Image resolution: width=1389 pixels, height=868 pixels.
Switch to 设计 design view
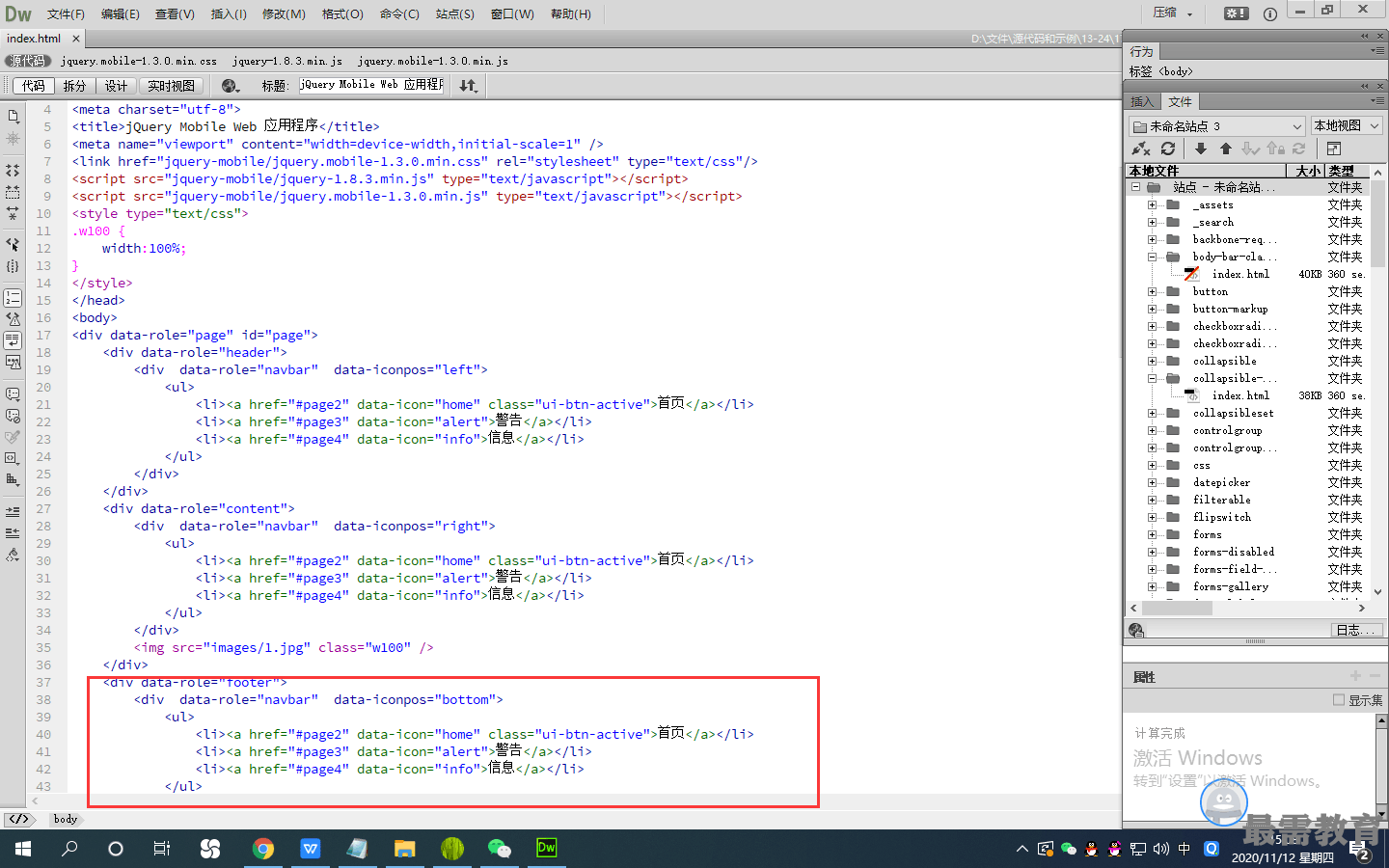[x=117, y=86]
